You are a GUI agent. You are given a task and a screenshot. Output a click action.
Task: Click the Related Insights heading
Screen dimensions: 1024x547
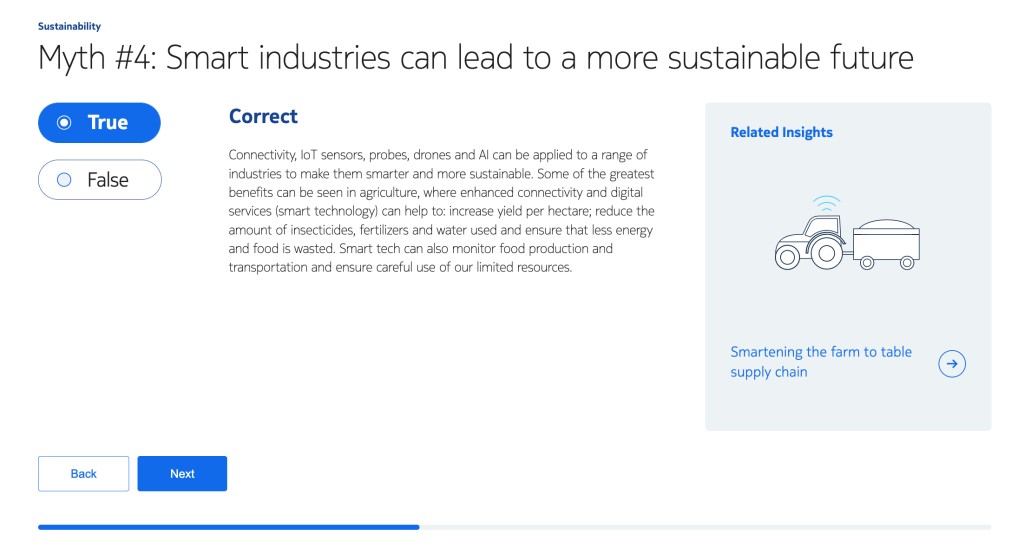click(781, 132)
